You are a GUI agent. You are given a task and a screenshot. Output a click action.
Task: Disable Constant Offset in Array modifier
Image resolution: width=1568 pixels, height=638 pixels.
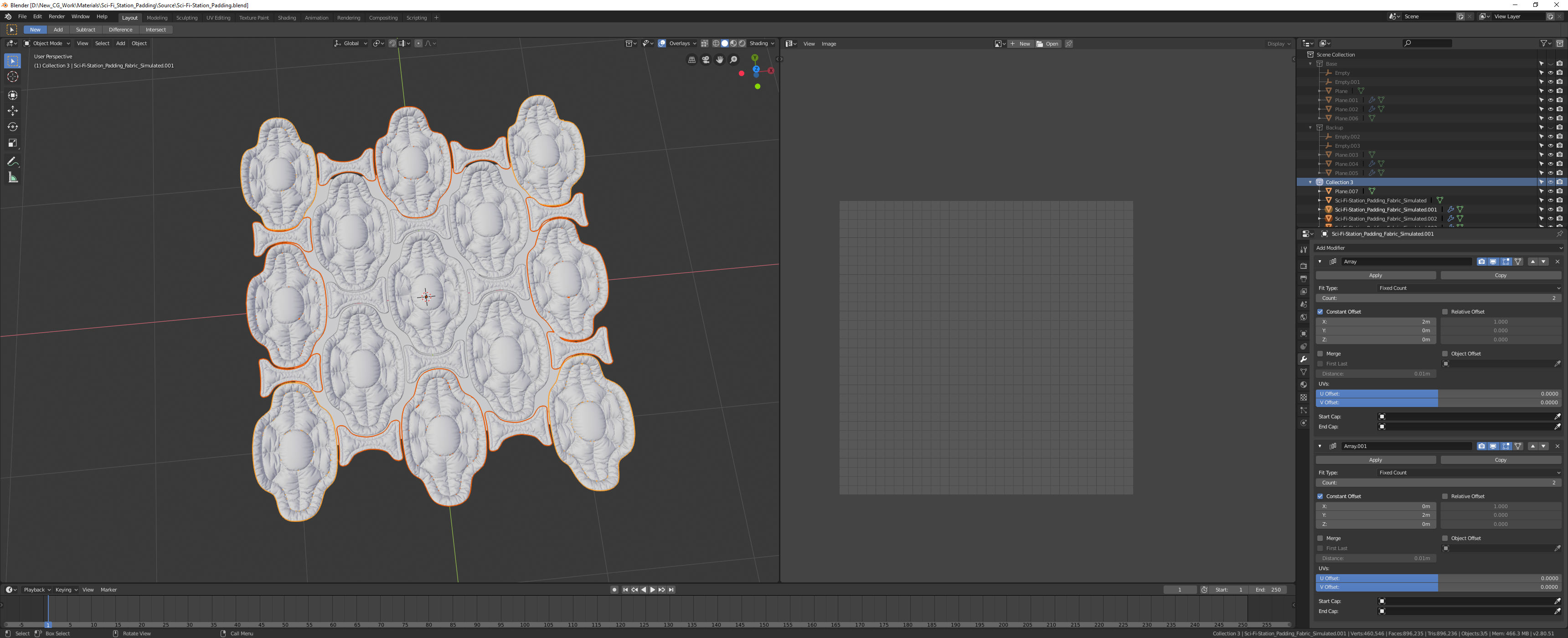(x=1320, y=312)
